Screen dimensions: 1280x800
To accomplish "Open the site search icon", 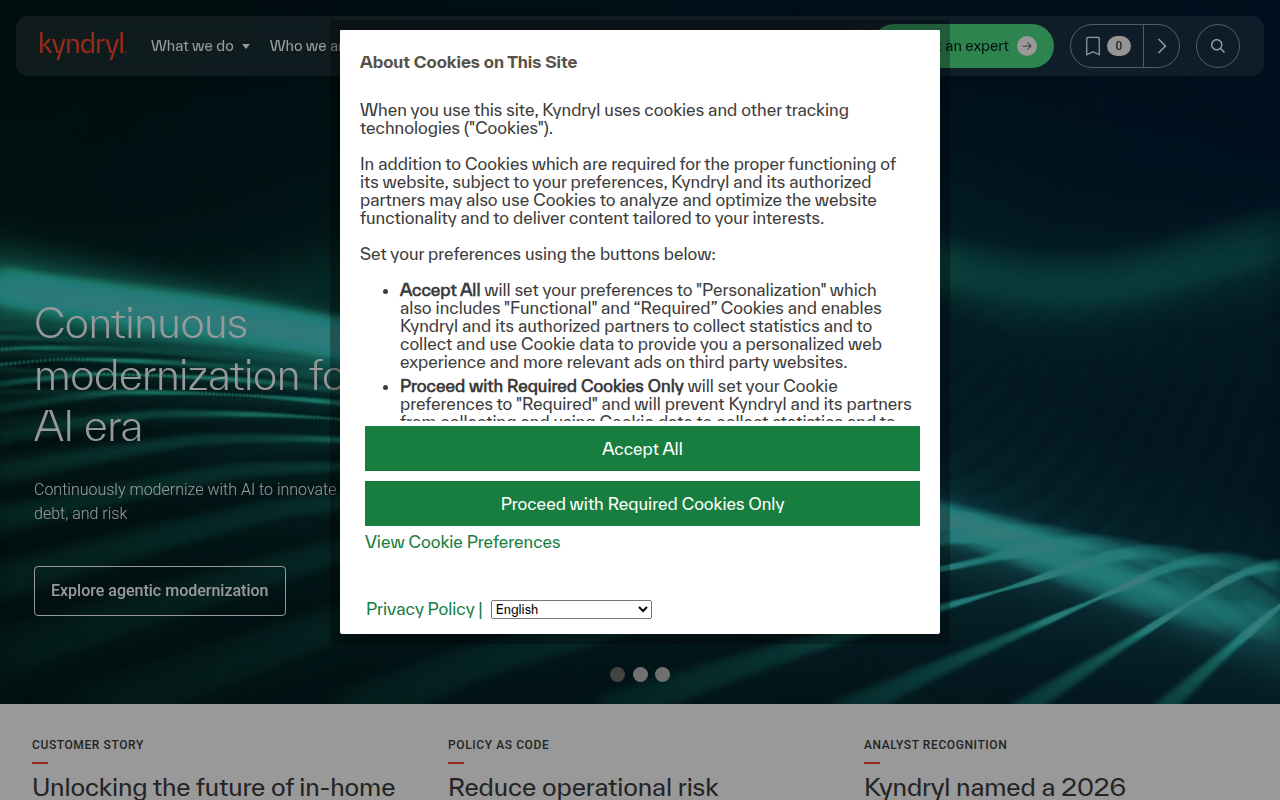I will coord(1218,46).
